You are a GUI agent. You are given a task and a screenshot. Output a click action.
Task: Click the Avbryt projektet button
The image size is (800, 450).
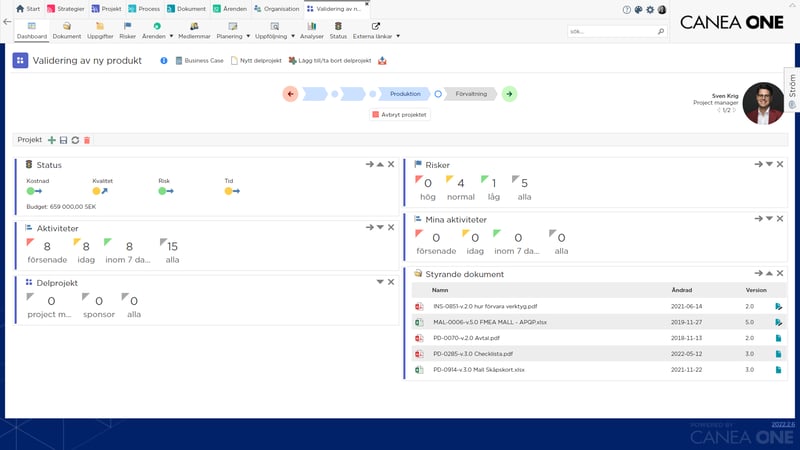[400, 115]
